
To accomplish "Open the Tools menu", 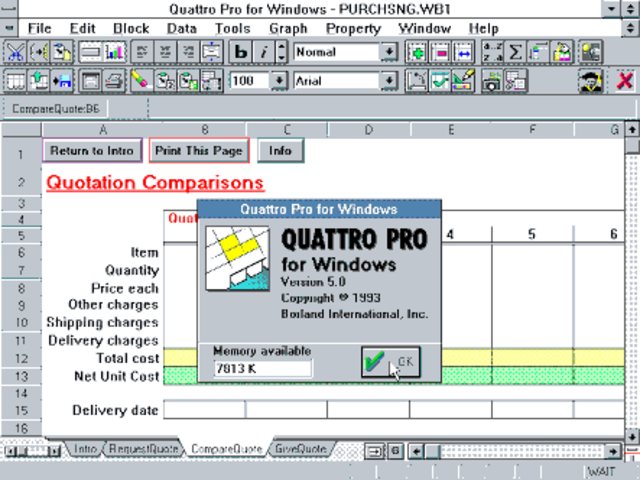I will pos(233,29).
